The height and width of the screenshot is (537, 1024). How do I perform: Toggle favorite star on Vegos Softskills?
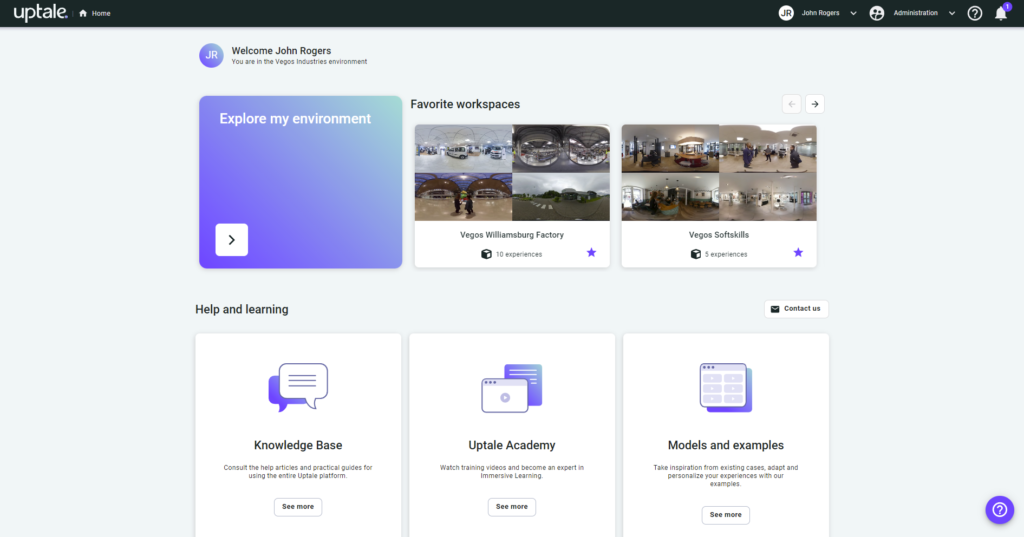click(x=798, y=253)
